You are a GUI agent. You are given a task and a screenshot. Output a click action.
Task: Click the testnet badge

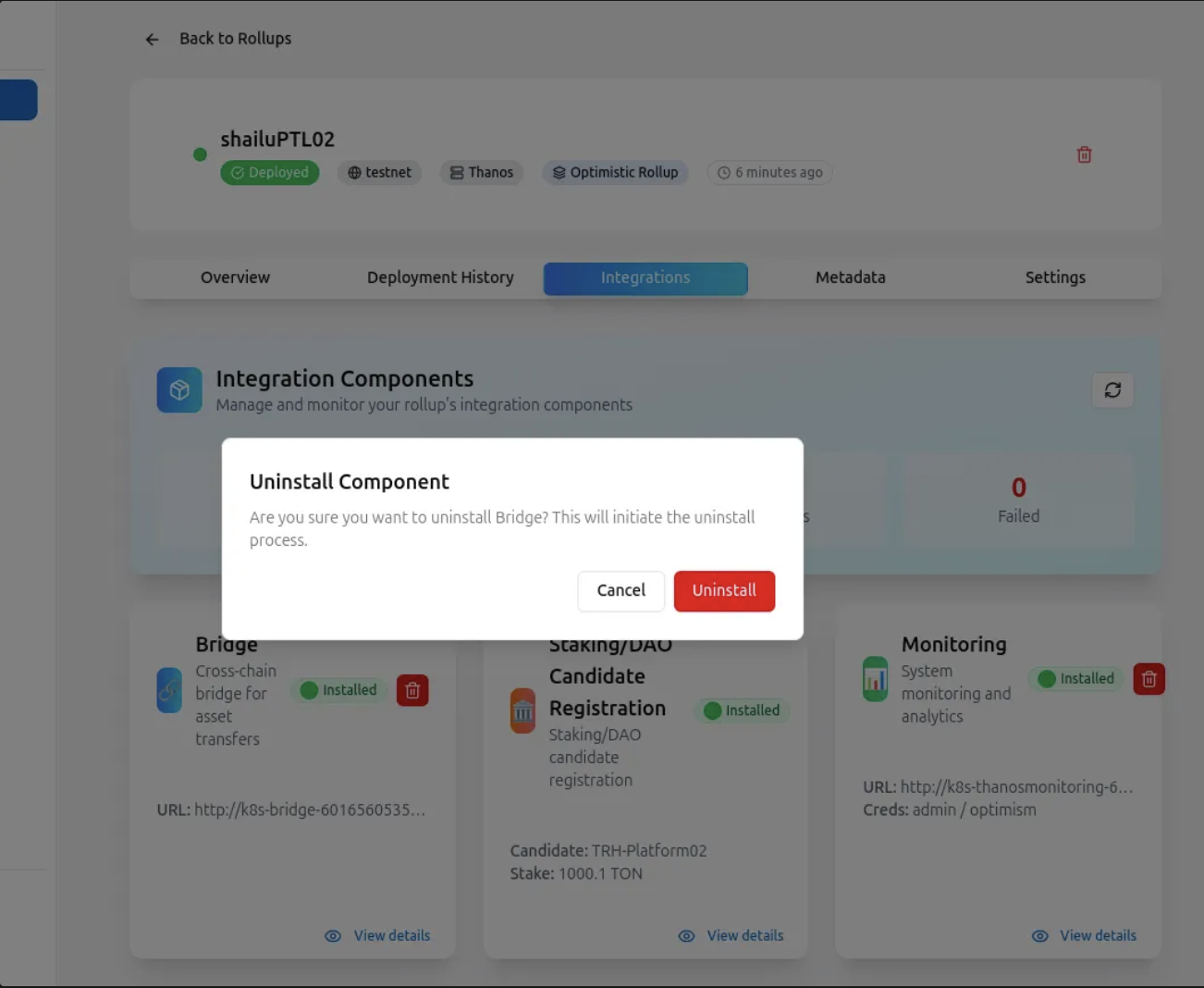(x=379, y=172)
